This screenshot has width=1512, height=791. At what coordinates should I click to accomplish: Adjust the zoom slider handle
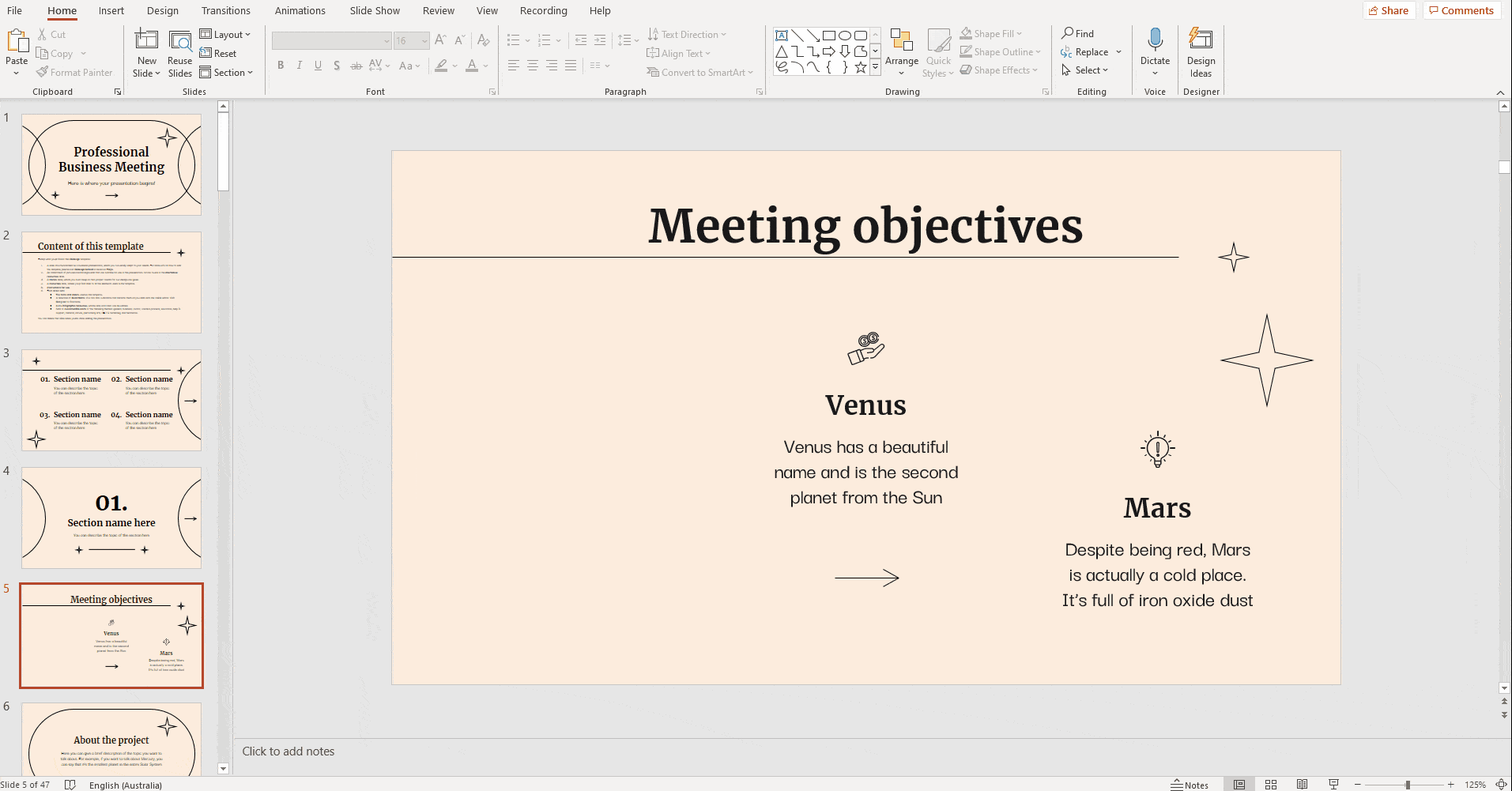[1408, 785]
